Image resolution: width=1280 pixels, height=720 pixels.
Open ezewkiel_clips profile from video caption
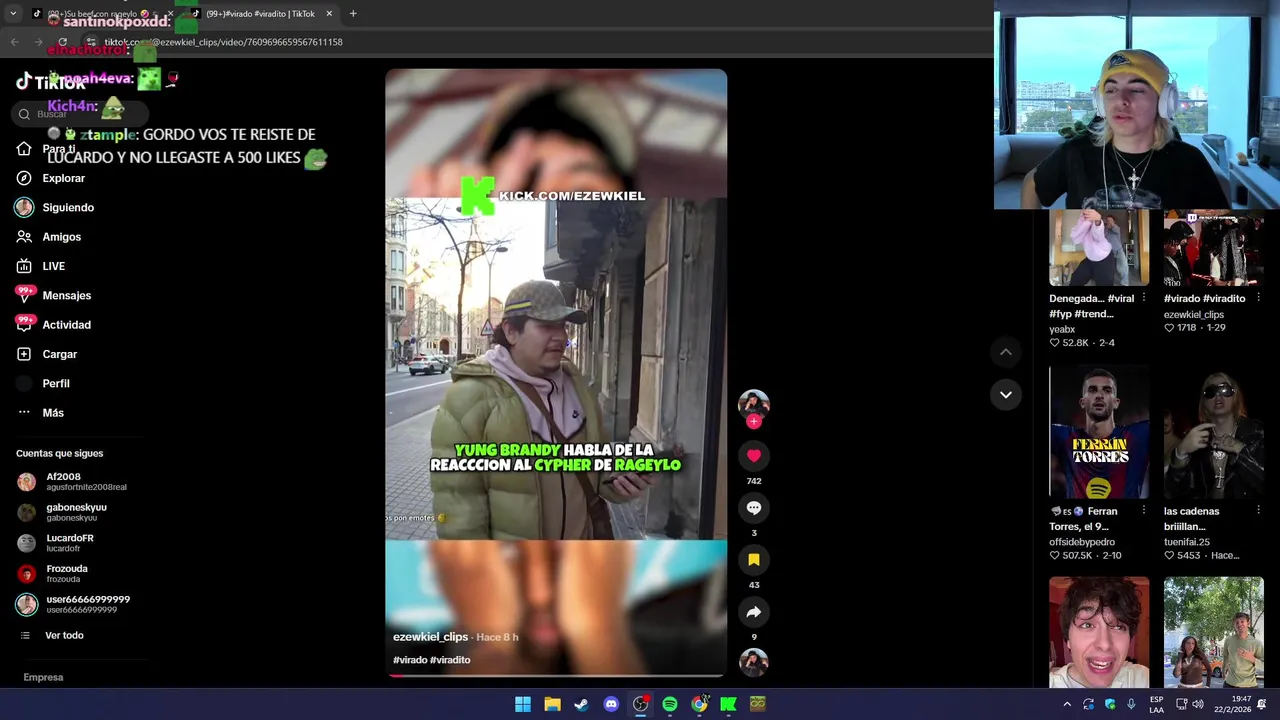430,637
